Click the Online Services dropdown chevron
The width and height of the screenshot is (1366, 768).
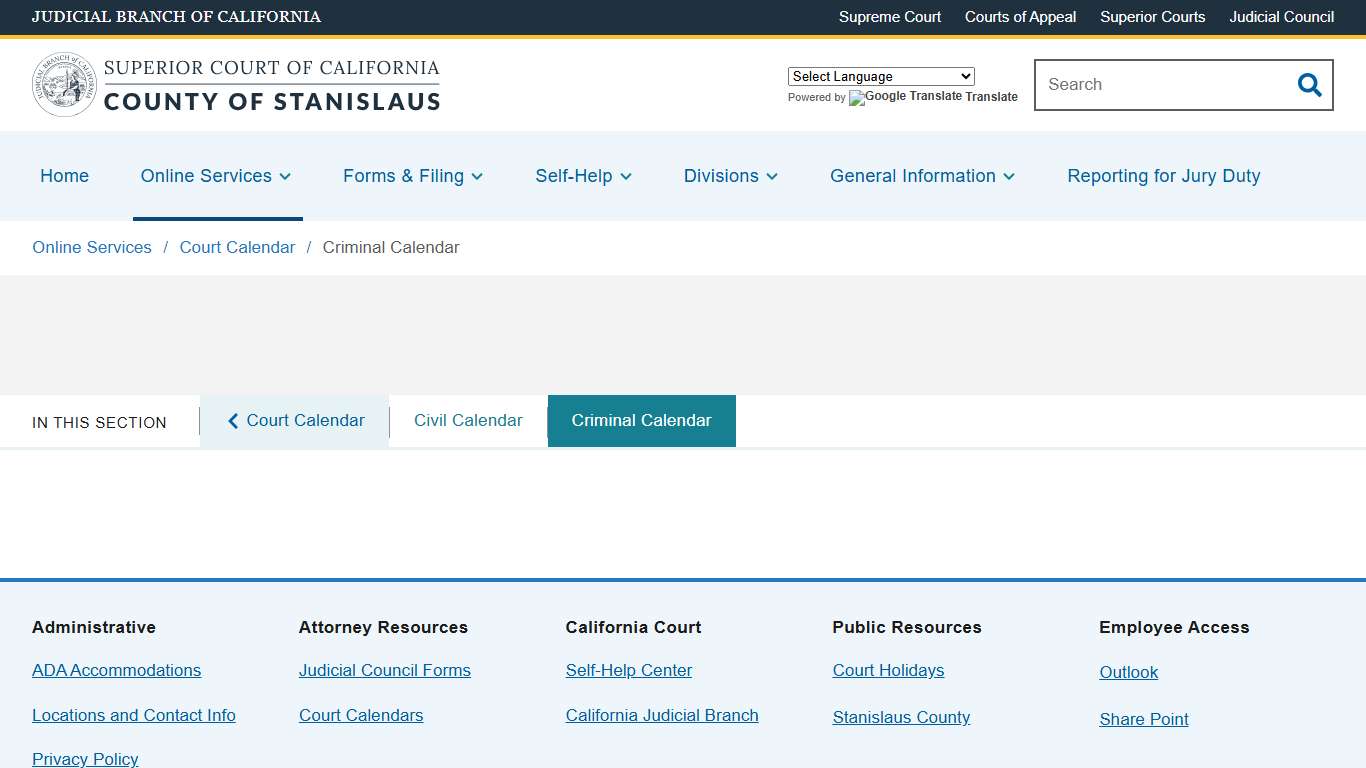284,176
